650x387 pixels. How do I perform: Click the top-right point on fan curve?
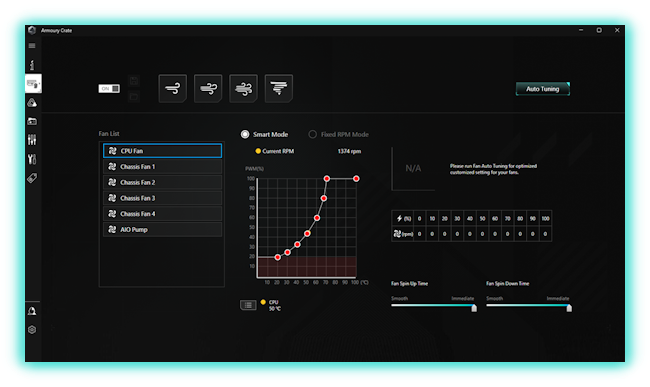tap(356, 179)
